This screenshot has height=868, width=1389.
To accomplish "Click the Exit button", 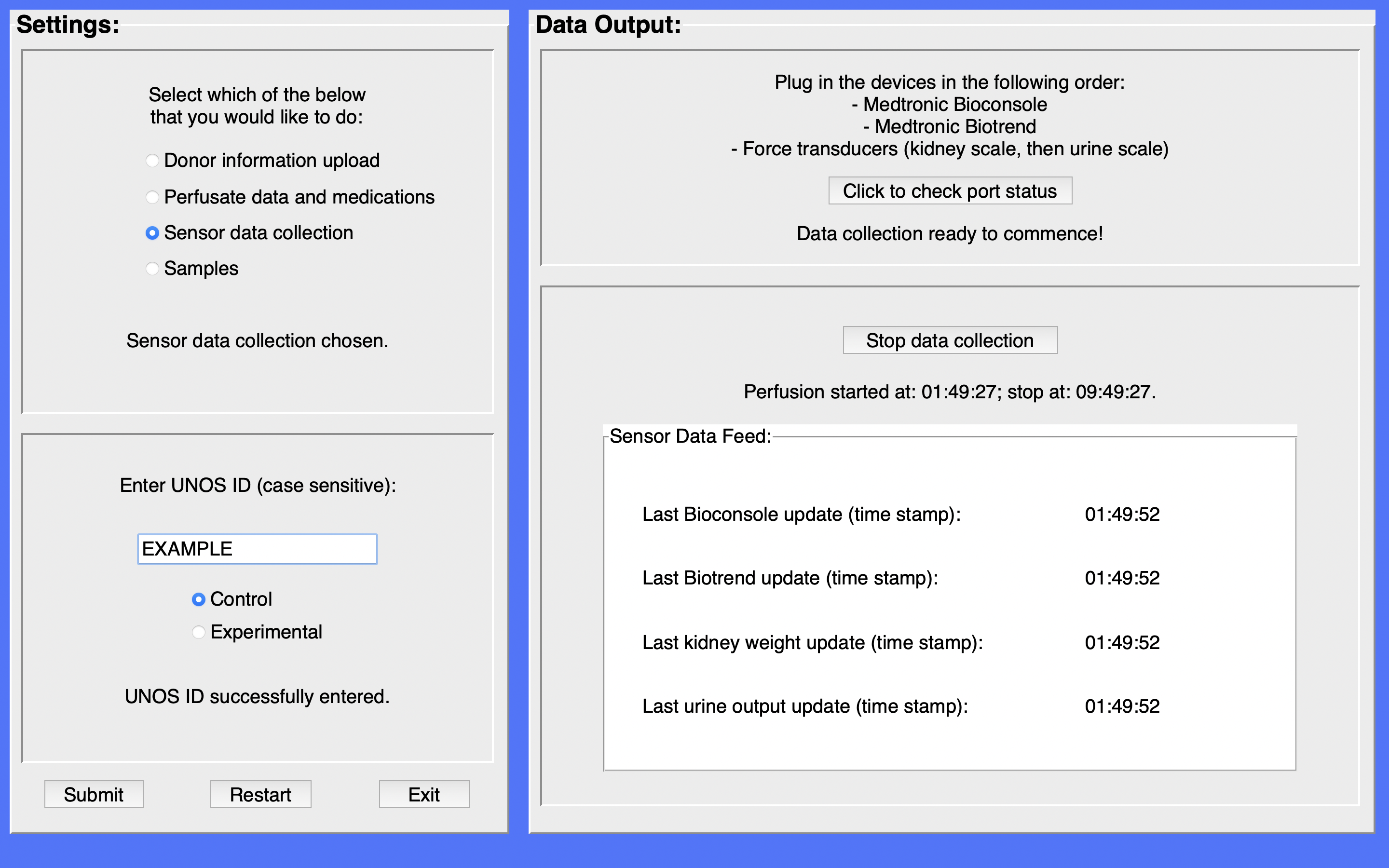I will pyautogui.click(x=424, y=794).
